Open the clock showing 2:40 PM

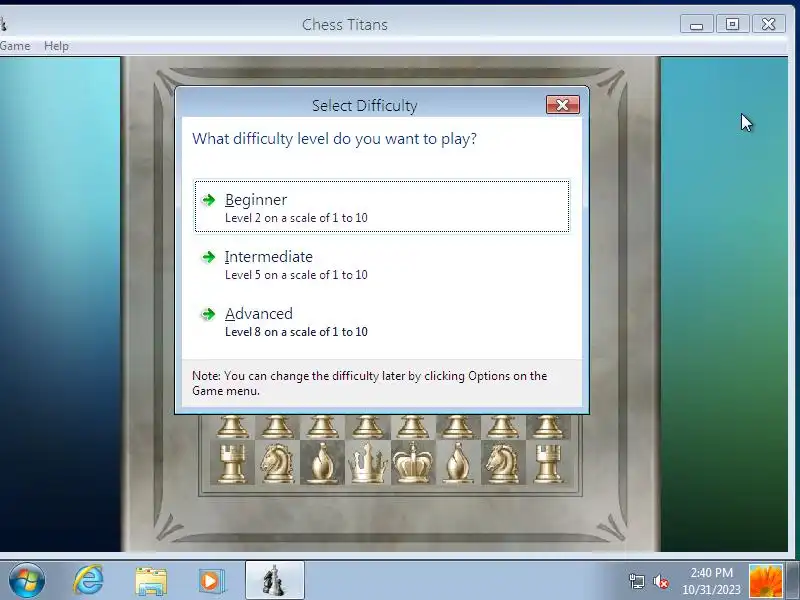pyautogui.click(x=711, y=581)
